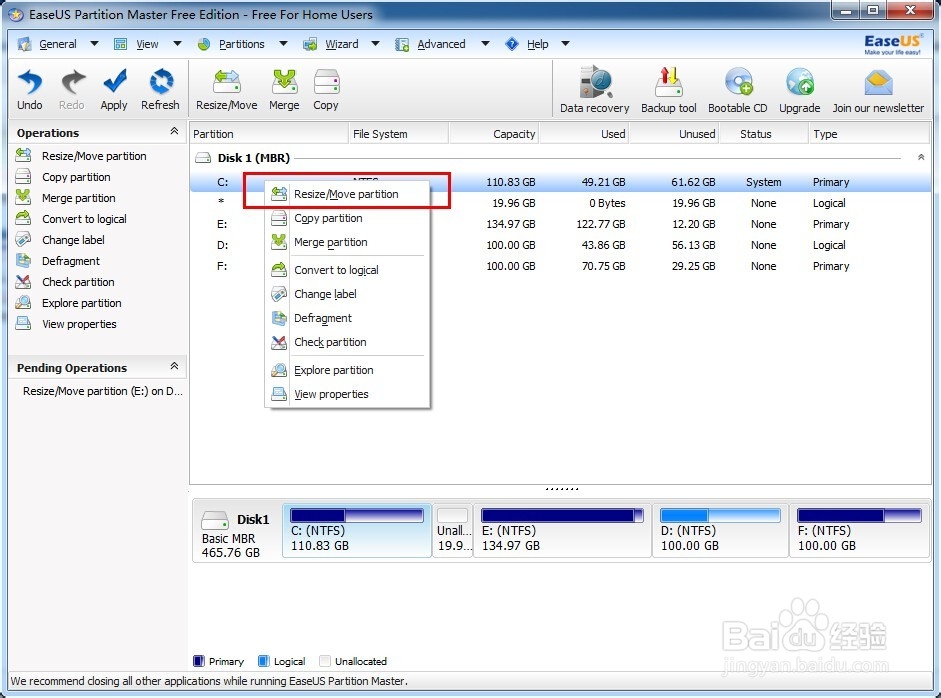Click the Primary legend color swatch
The width and height of the screenshot is (941, 698).
click(199, 661)
